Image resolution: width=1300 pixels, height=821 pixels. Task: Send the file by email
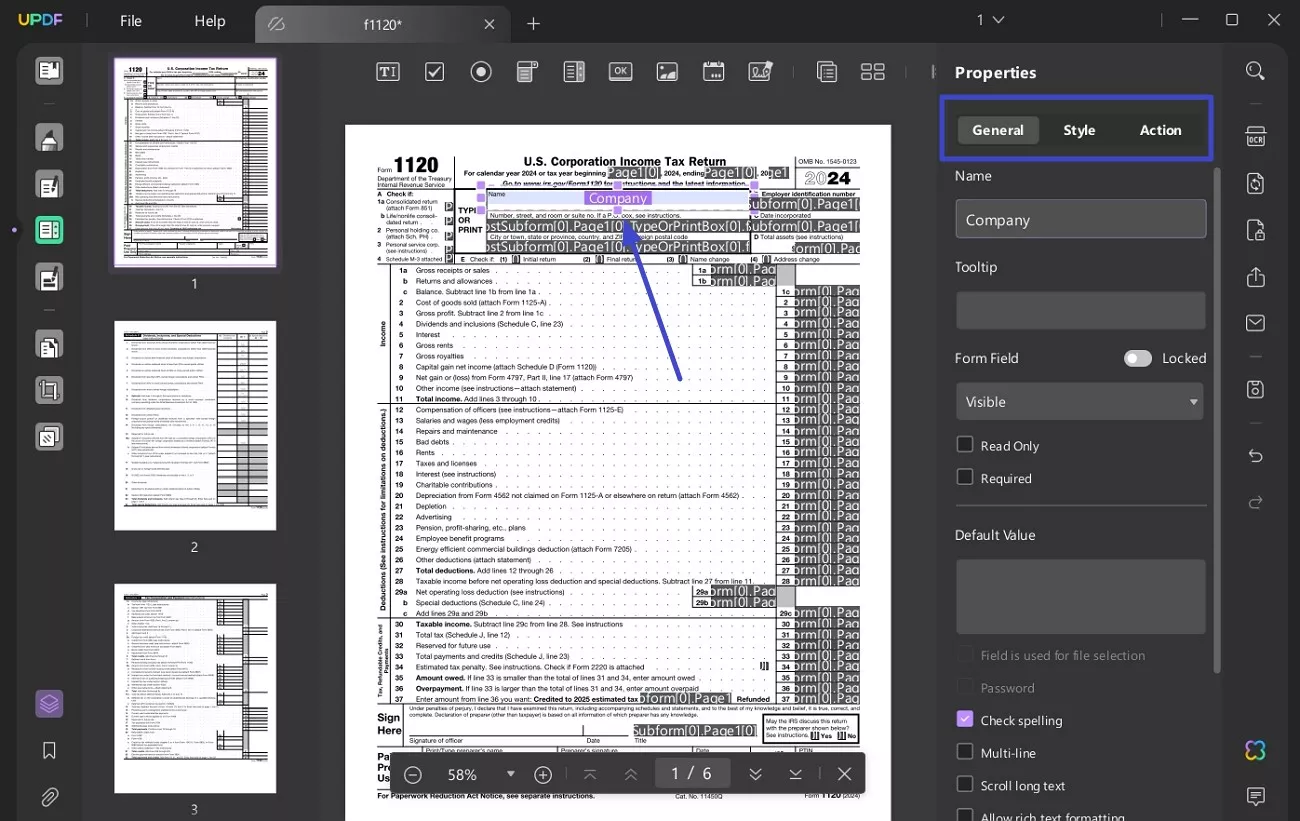pyautogui.click(x=1256, y=323)
